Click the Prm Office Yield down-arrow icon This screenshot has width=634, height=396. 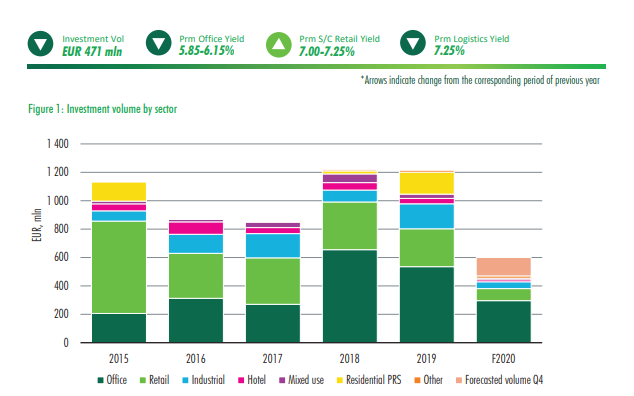click(158, 43)
